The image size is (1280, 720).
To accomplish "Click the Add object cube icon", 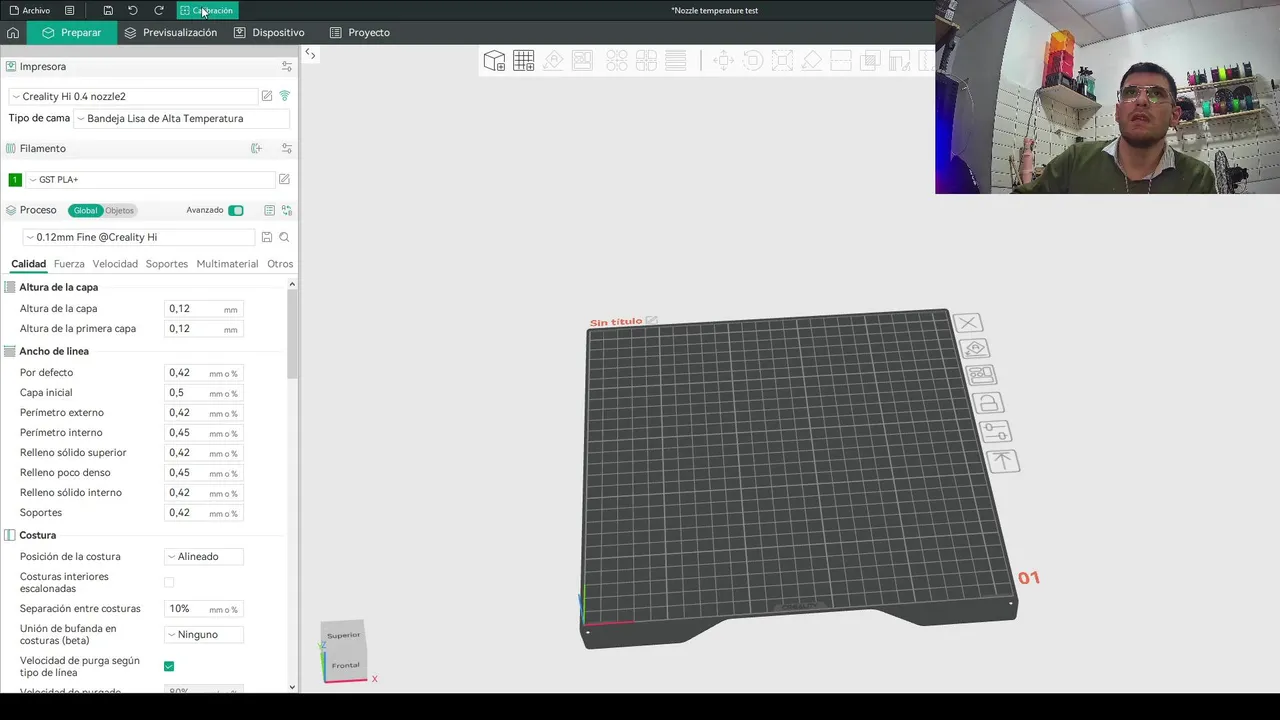I will pyautogui.click(x=494, y=61).
